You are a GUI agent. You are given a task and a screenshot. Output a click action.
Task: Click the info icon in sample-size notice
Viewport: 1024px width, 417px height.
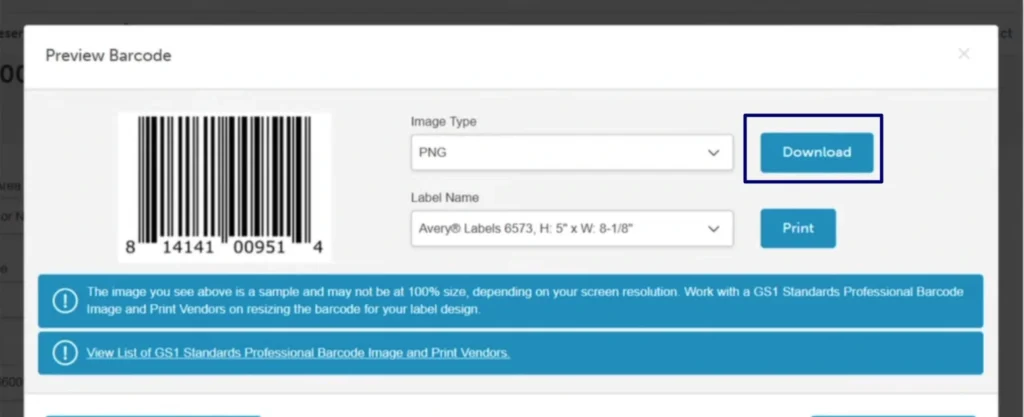[x=65, y=301]
